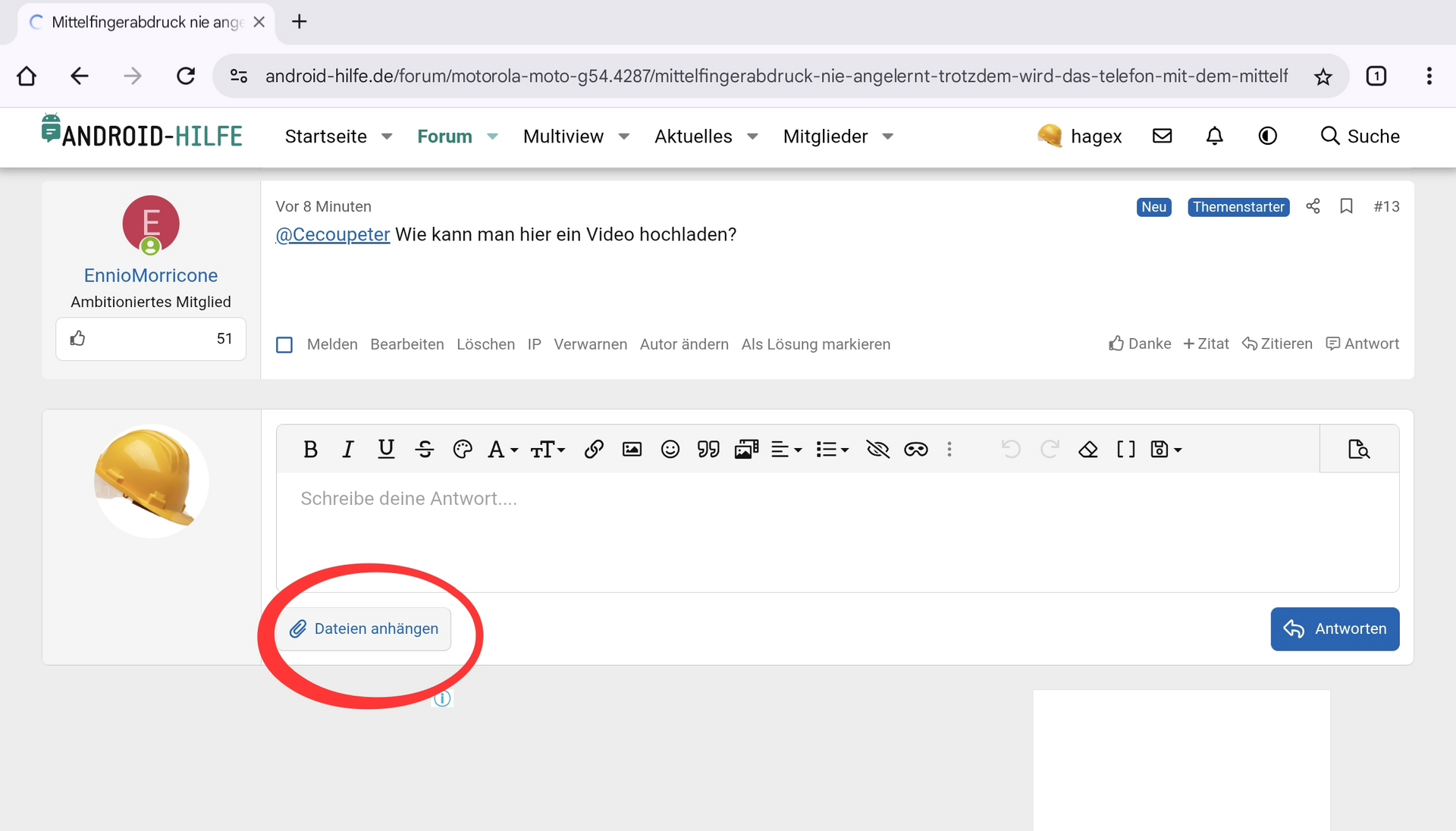This screenshot has width=1456, height=831.
Task: Expand the list options dropdown
Action: (x=832, y=450)
